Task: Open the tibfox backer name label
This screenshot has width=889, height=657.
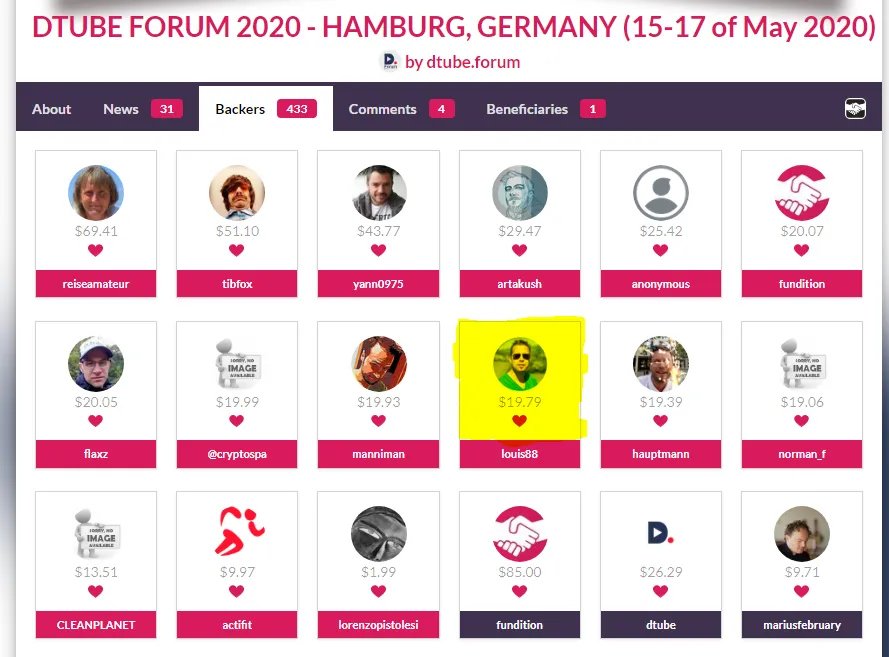Action: (237, 283)
